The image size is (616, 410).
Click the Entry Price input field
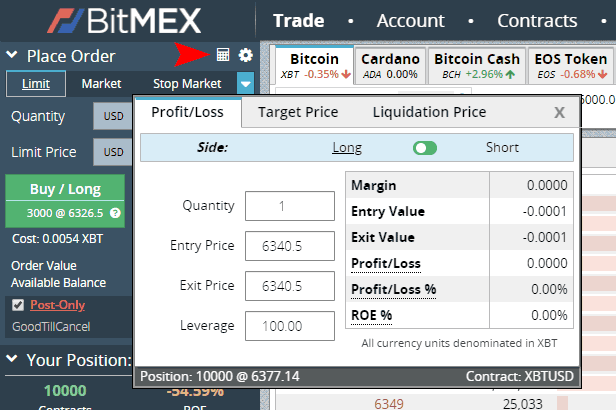coord(290,246)
